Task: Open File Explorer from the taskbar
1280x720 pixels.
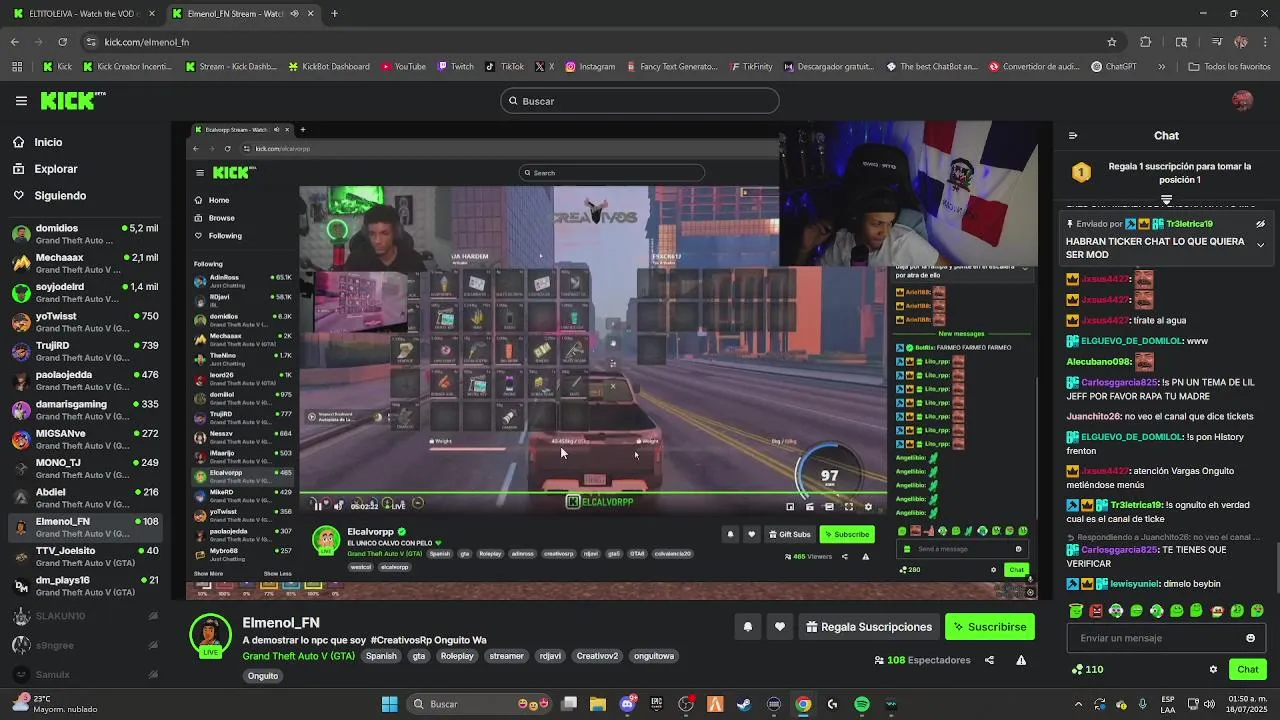Action: coord(597,704)
